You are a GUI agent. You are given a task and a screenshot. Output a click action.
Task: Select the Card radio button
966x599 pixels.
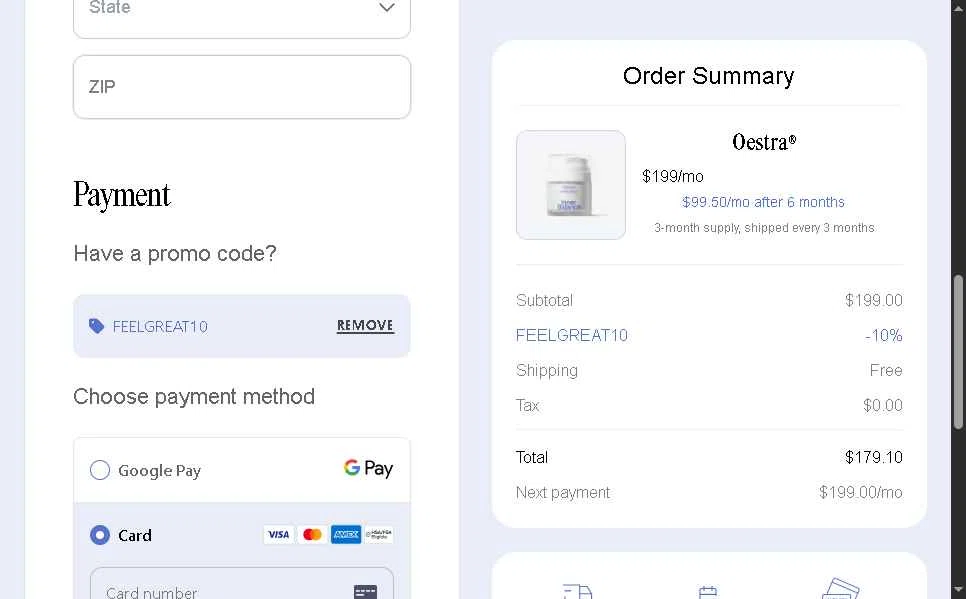coord(100,535)
